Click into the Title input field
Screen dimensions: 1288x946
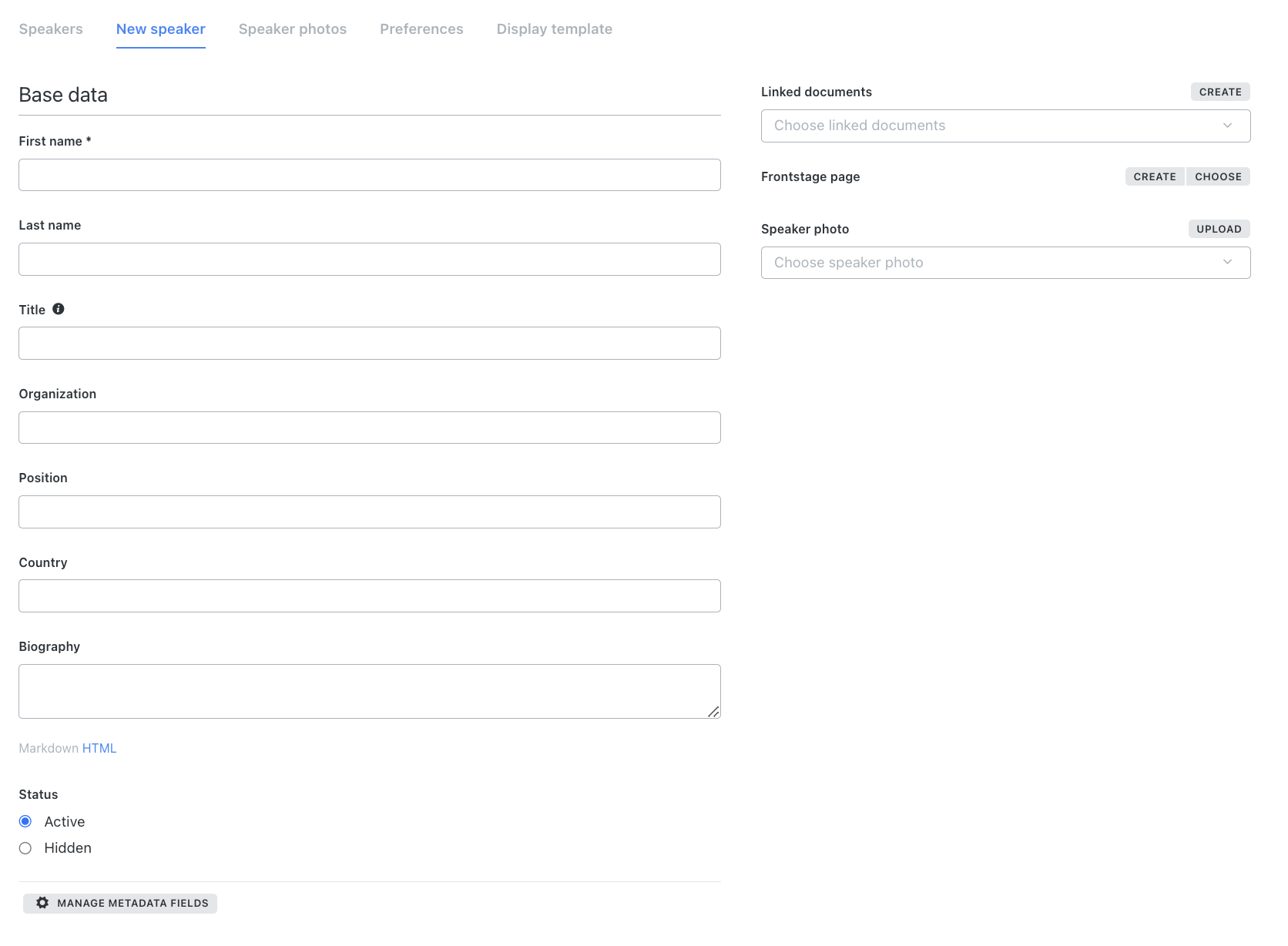pos(370,343)
